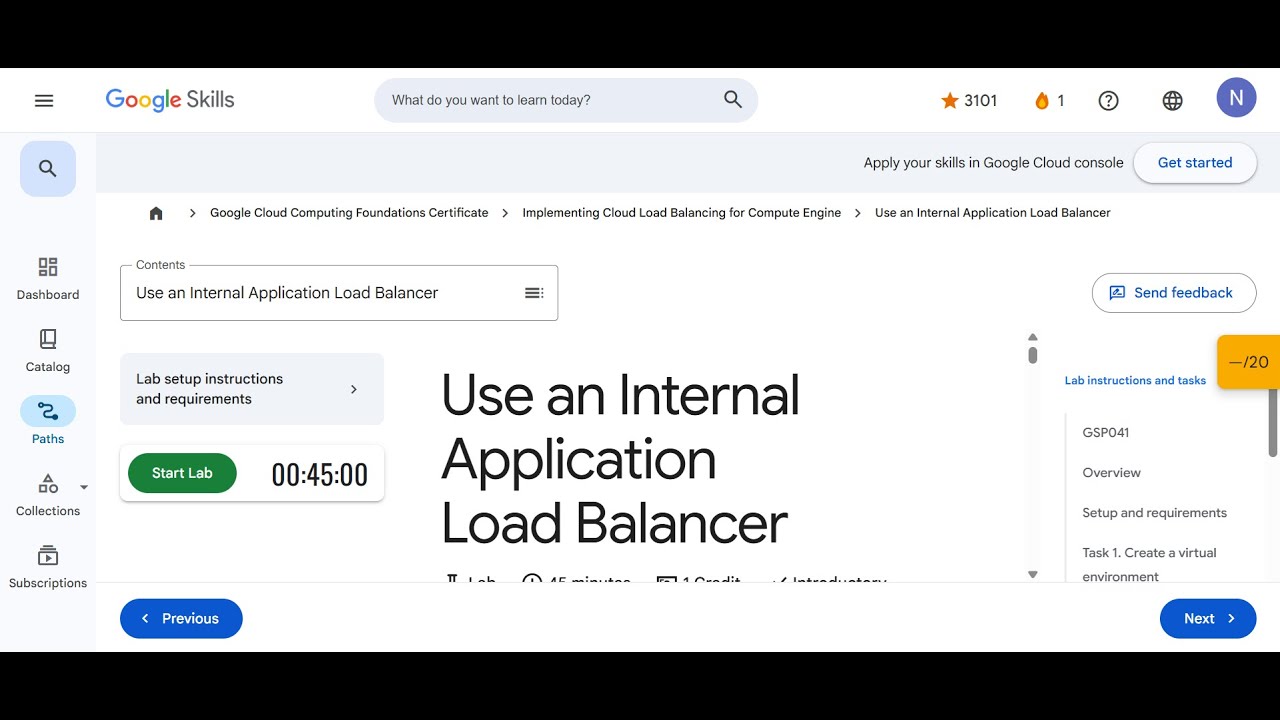
Task: Open the language globe icon
Action: (1173, 100)
